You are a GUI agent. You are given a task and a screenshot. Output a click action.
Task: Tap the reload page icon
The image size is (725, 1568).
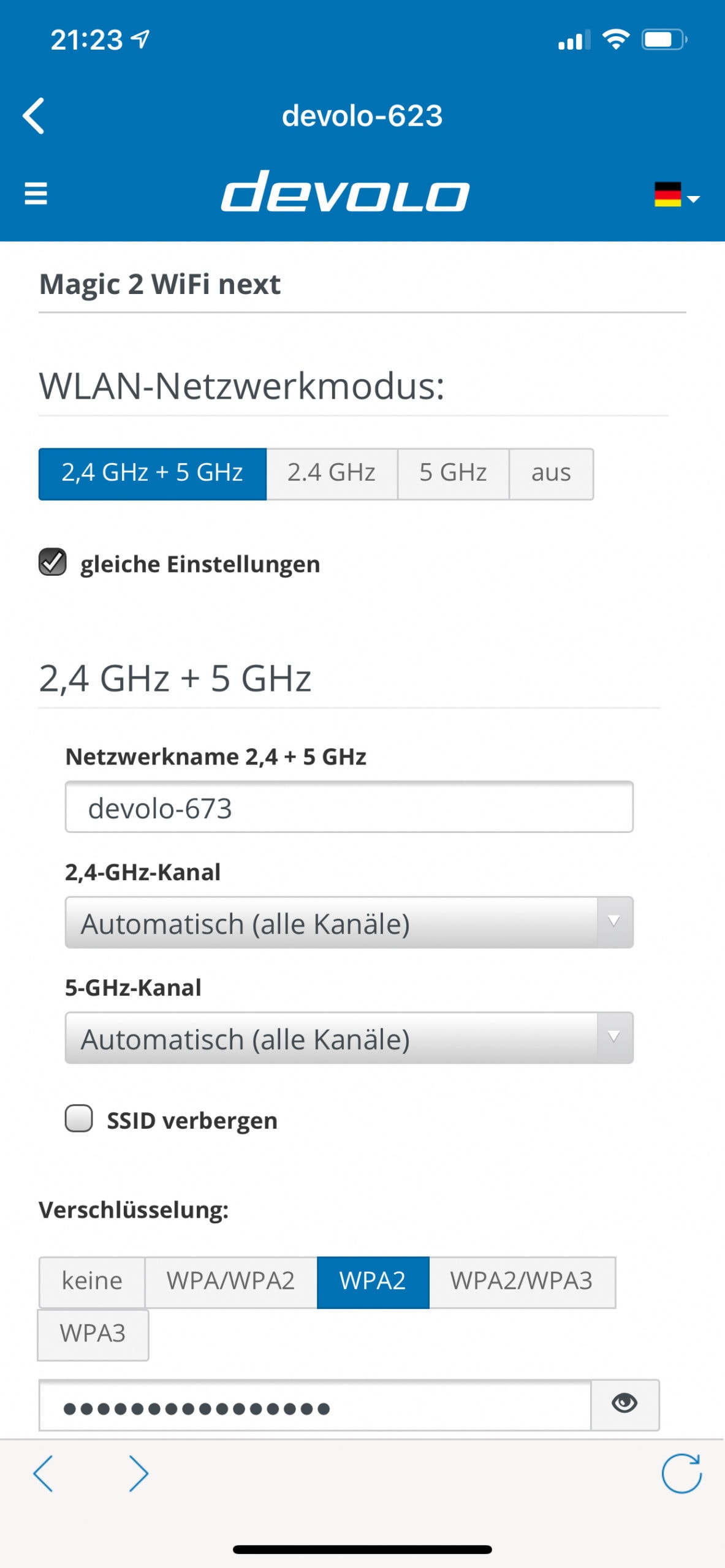pos(681,1473)
